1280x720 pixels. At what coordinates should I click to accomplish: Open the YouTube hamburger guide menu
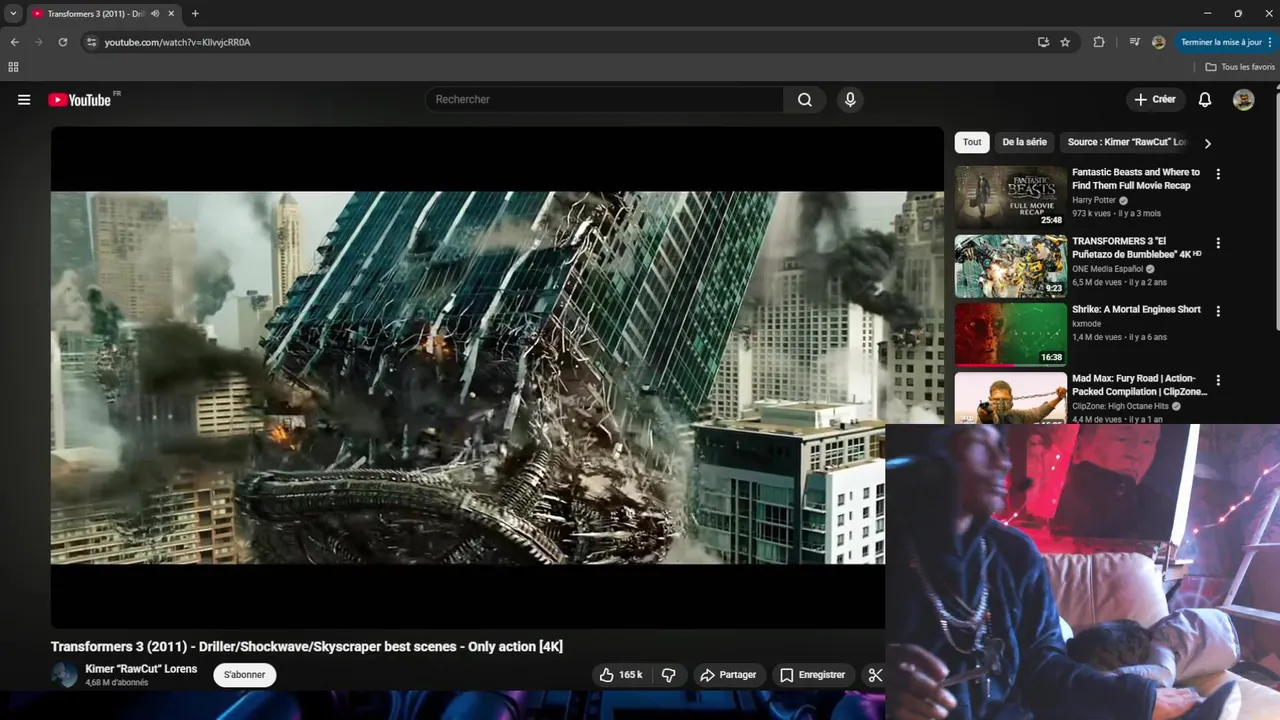[24, 100]
